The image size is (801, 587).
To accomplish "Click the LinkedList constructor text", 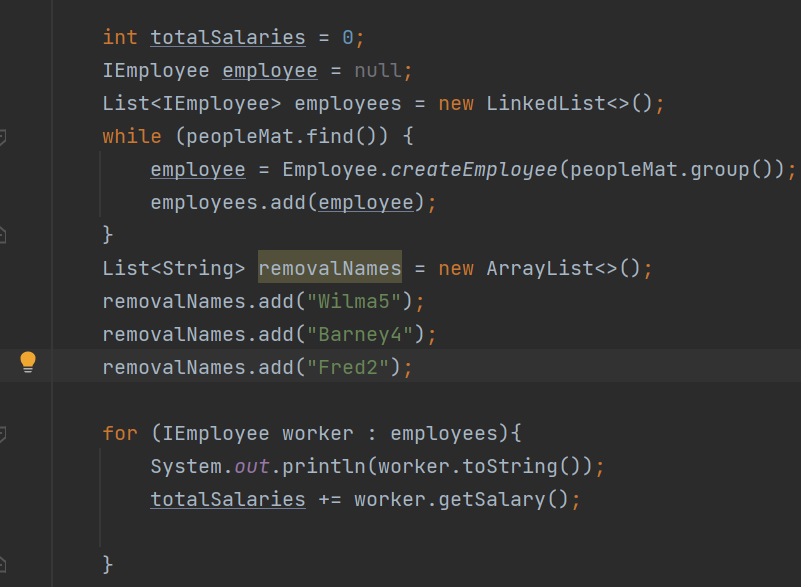I will (x=545, y=104).
